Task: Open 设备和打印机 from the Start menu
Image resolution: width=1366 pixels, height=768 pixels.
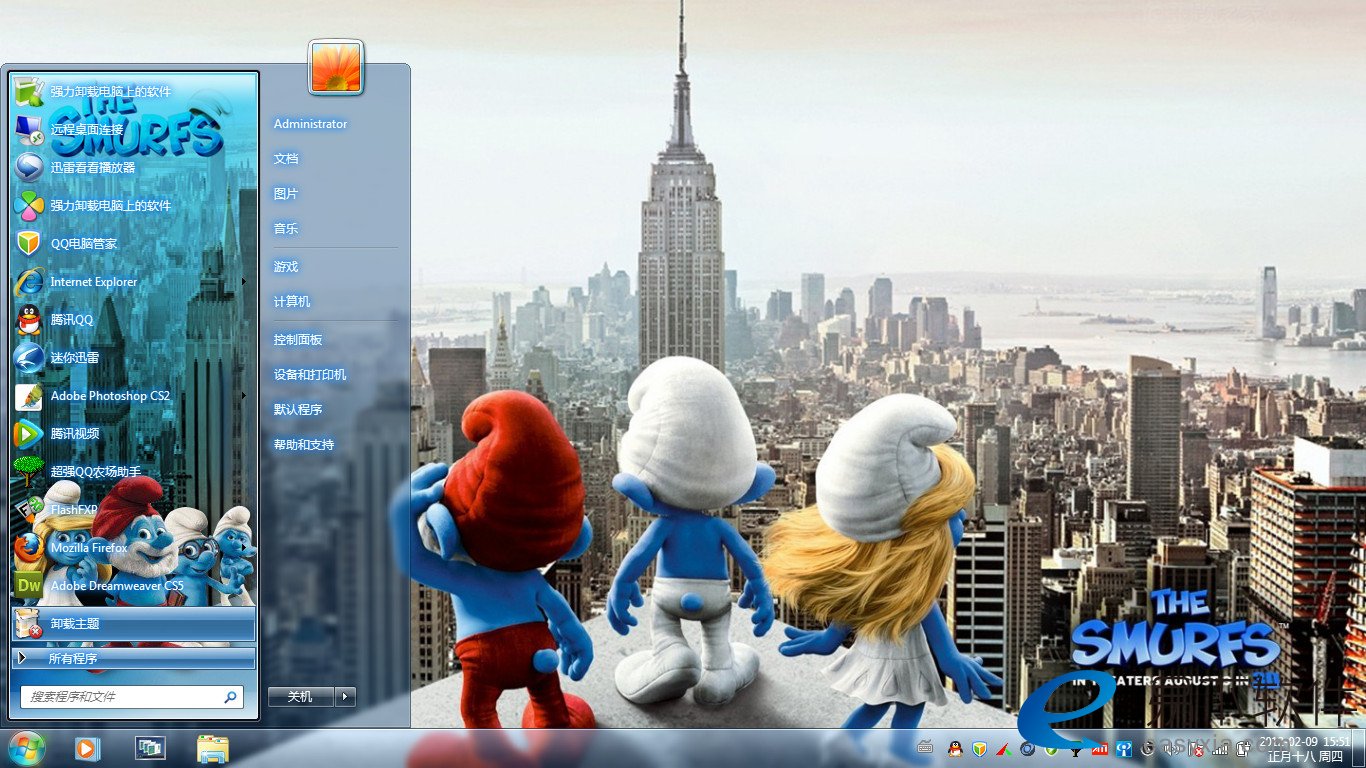Action: click(x=310, y=375)
